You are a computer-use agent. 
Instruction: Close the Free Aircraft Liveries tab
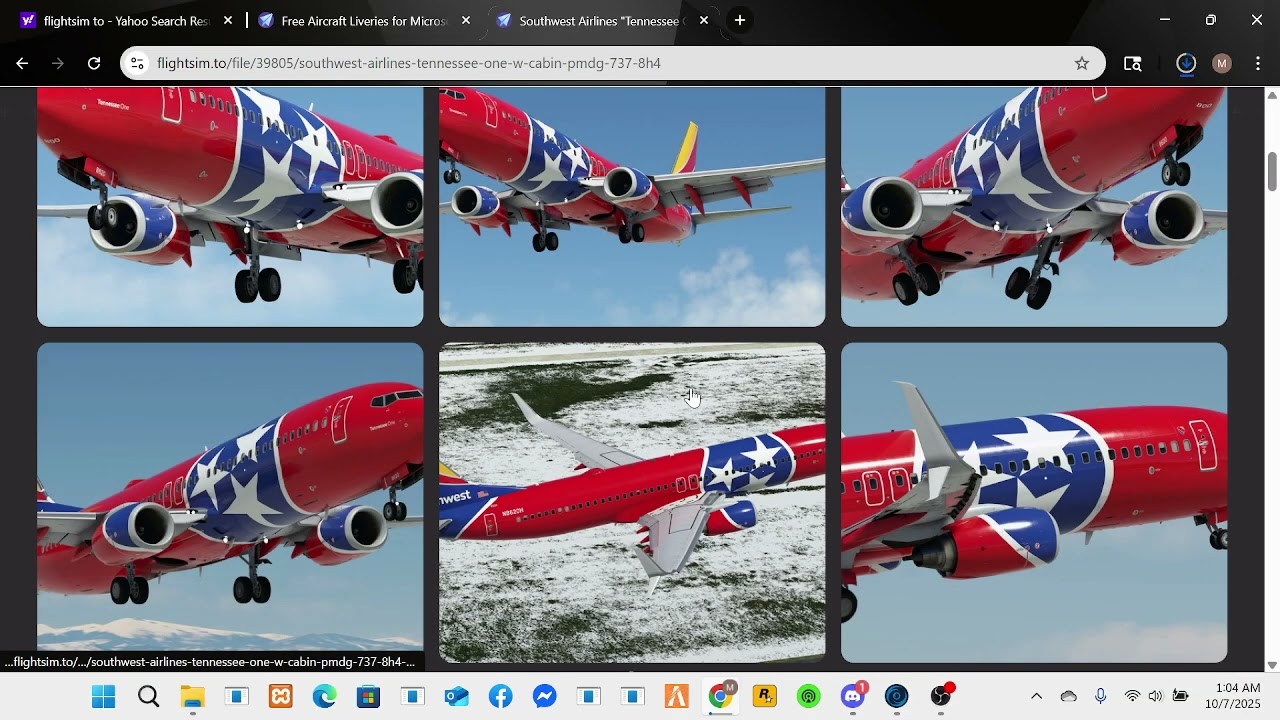click(466, 20)
